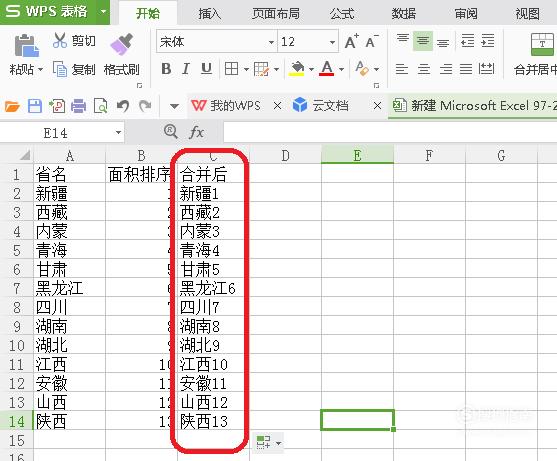Close the 我的WPS tab
The width and height of the screenshot is (557, 461).
click(x=277, y=105)
